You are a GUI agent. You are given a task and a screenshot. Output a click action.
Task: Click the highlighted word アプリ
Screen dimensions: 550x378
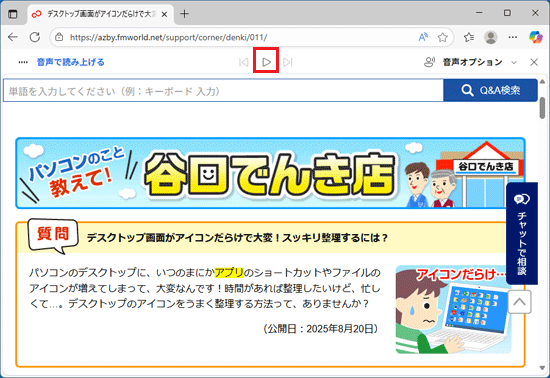229,272
